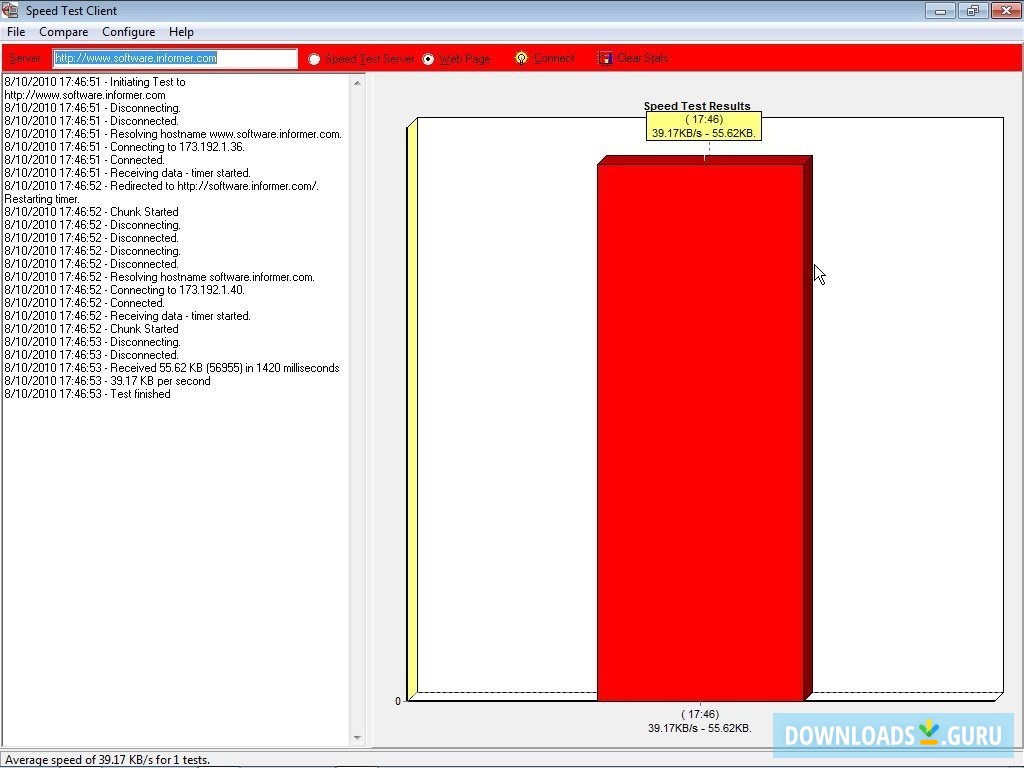Image resolution: width=1024 pixels, height=768 pixels.
Task: Click the Speed Test Results chart title
Action: pos(697,105)
